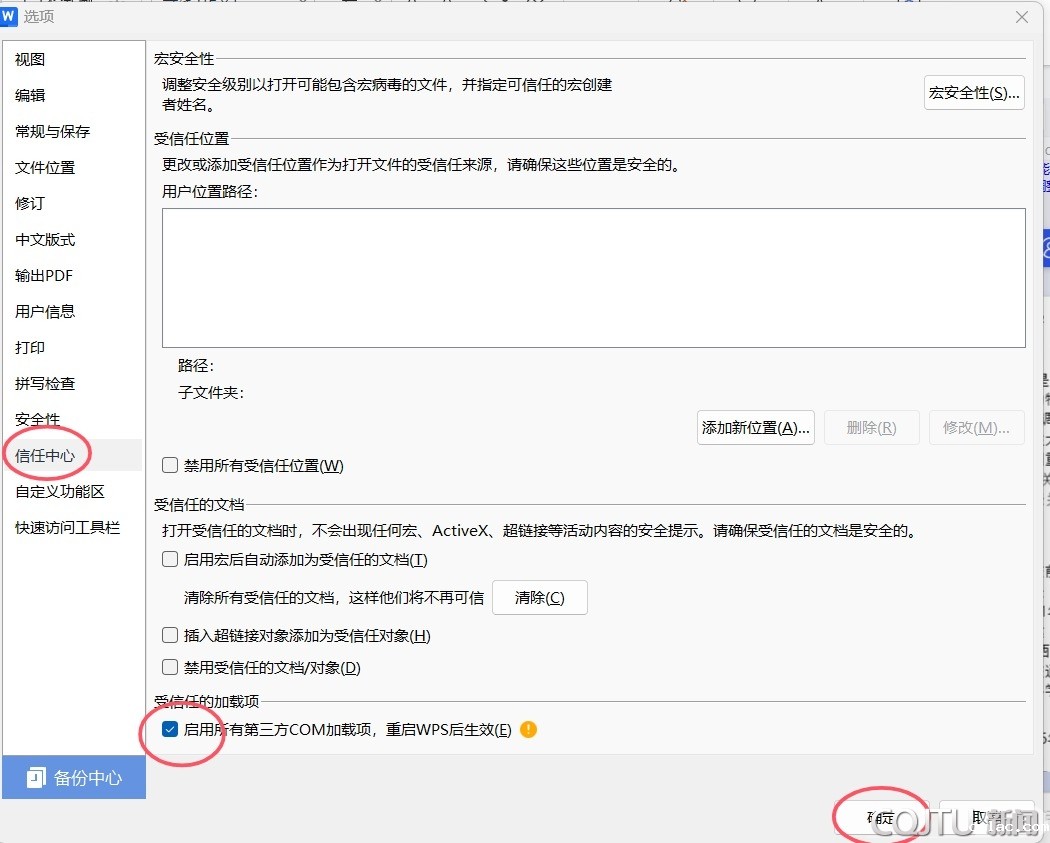
Task: Uncheck 启用所有第三方COM加载项 checkbox
Action: coord(170,730)
